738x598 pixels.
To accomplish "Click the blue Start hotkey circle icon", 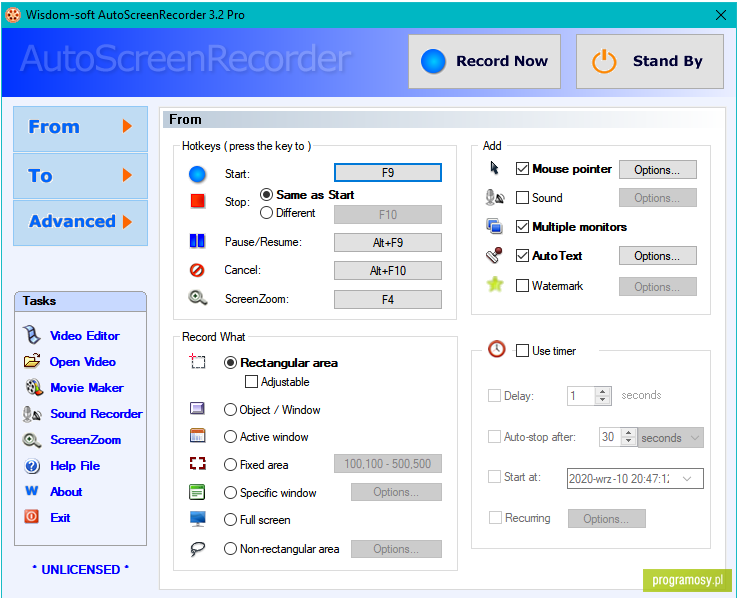I will 197,174.
